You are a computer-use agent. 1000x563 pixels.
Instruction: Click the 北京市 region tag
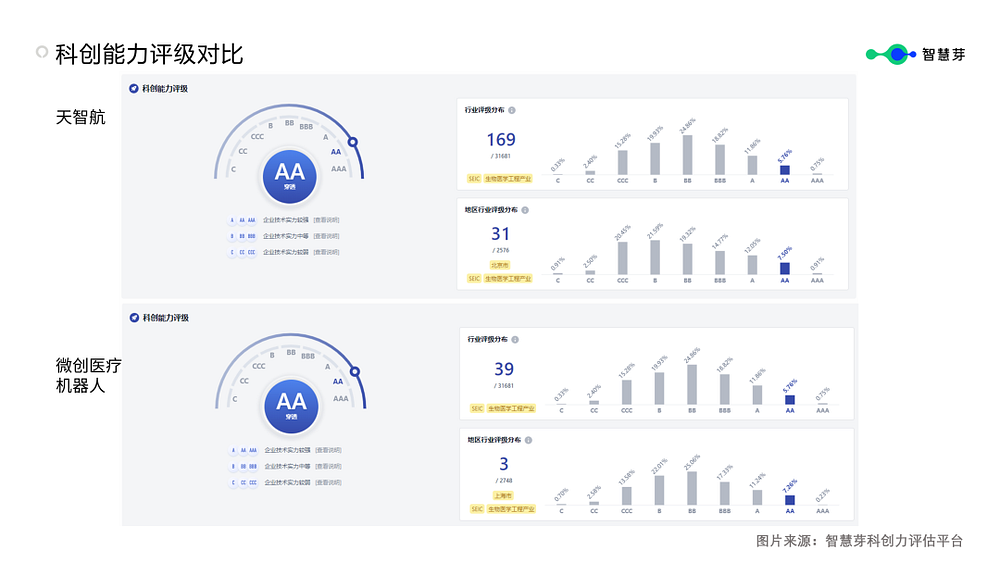click(500, 265)
